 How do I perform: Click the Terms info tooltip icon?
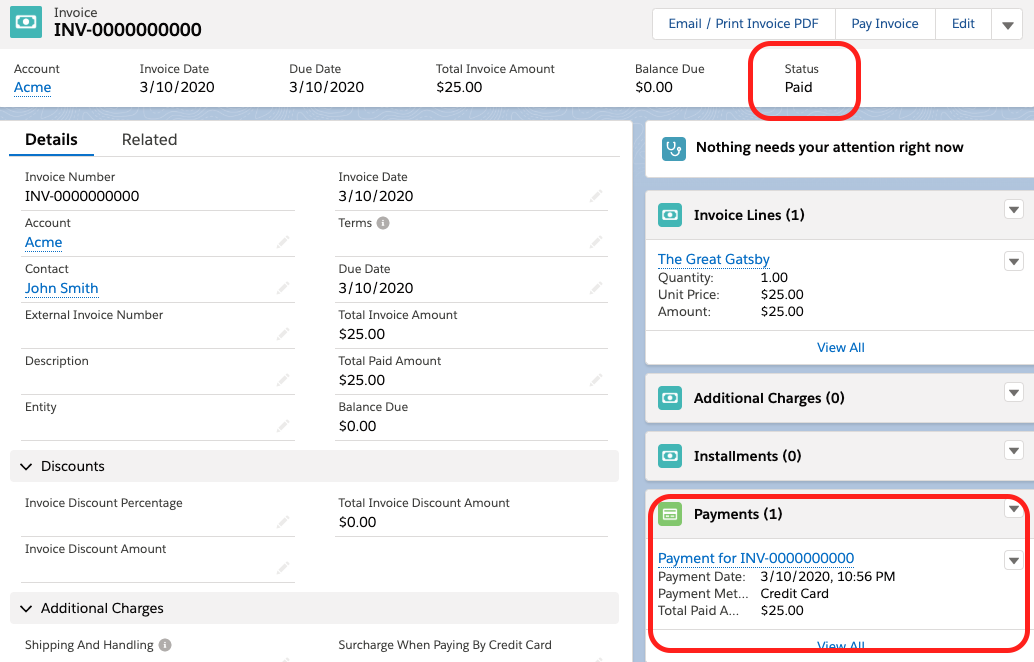pyautogui.click(x=383, y=224)
